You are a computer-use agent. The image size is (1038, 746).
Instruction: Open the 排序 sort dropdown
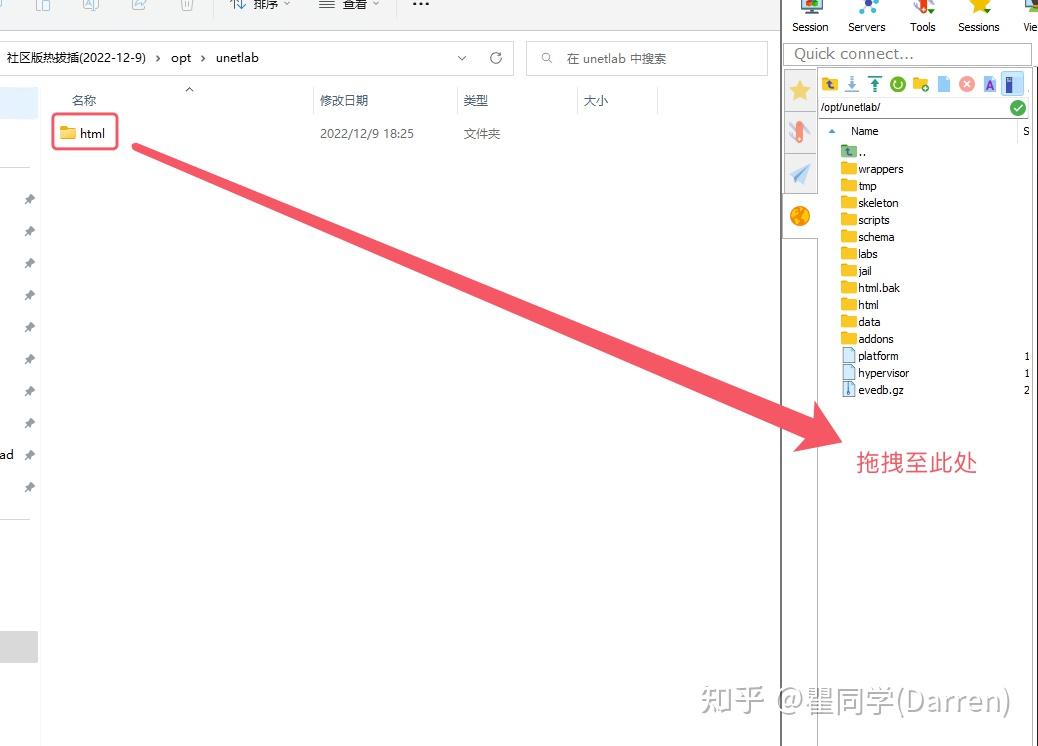(263, 4)
